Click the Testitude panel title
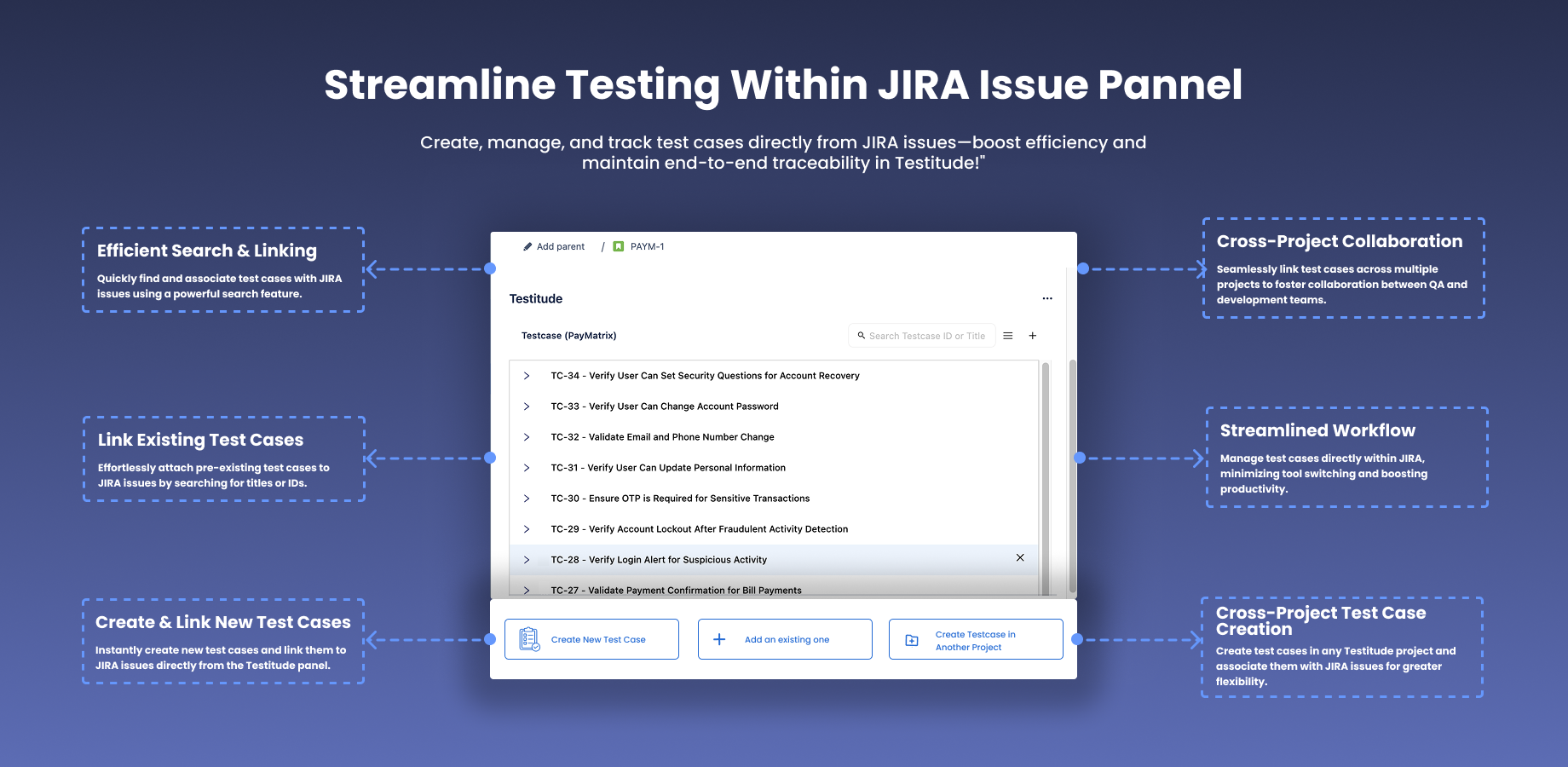Screen dimensions: 1568x767 [536, 298]
